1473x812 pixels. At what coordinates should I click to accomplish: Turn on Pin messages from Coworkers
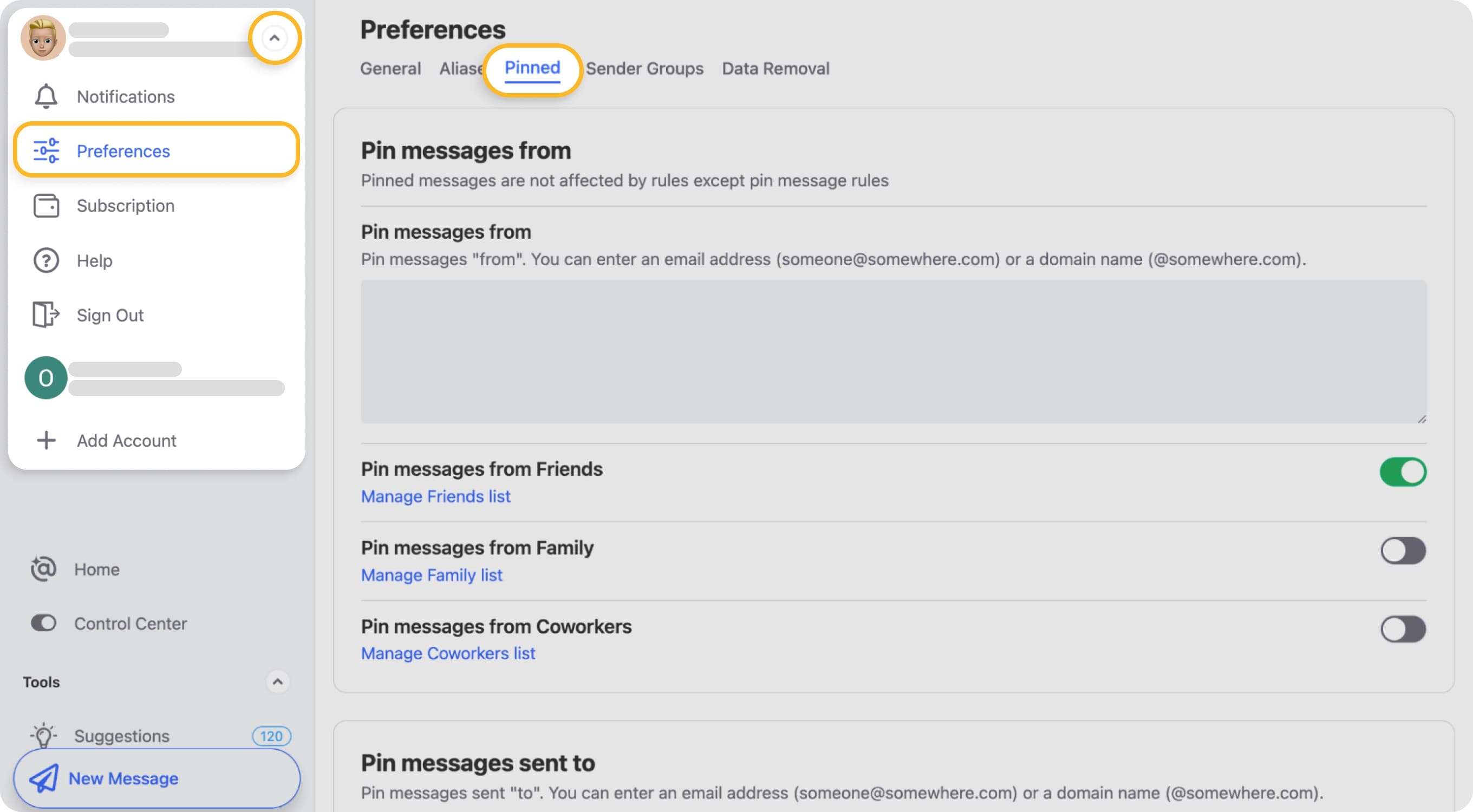click(1402, 629)
